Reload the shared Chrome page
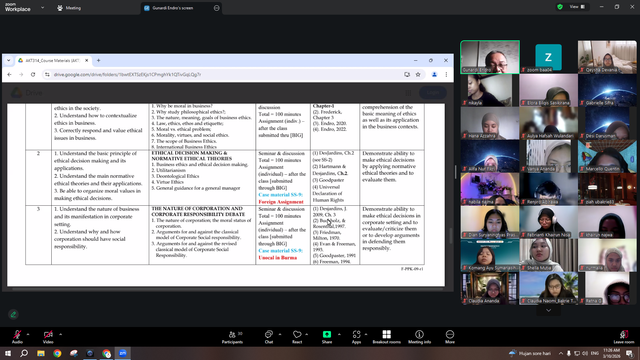 (33, 75)
